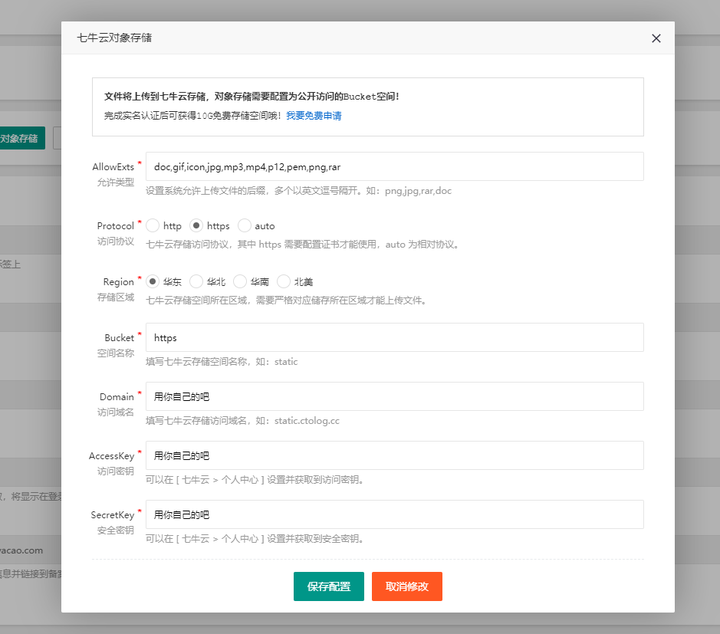Choose the 华南 region radio button

[240, 281]
